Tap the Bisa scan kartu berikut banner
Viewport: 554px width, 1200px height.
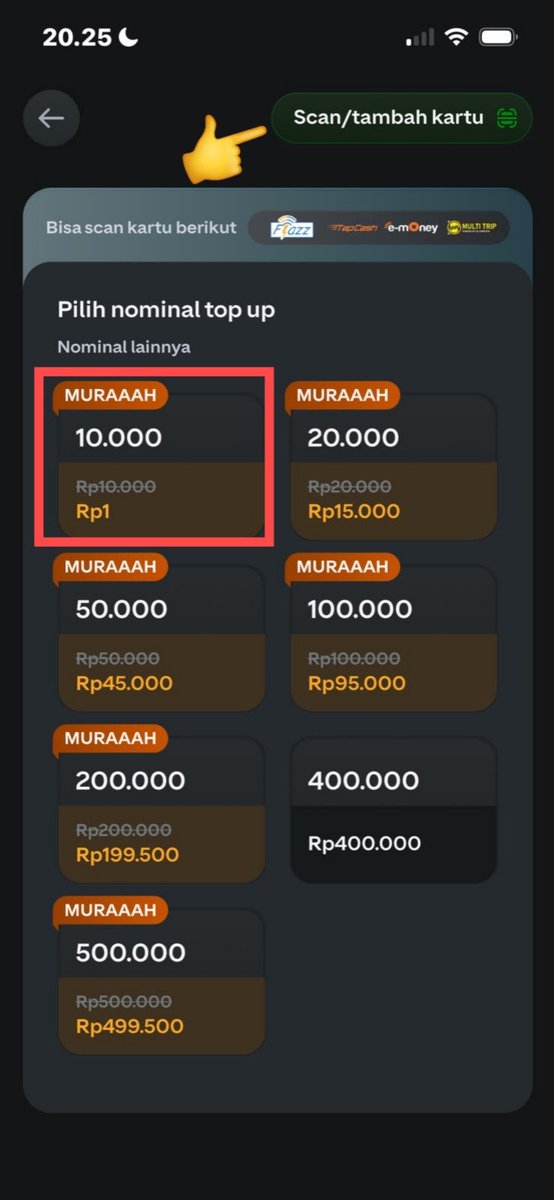tap(277, 228)
